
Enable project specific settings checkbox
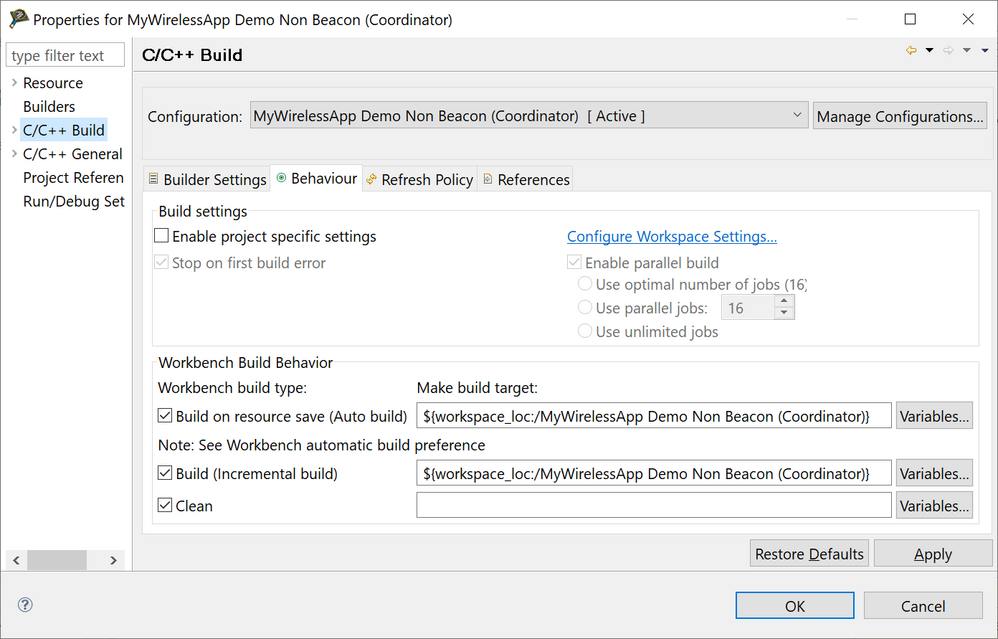coord(161,237)
